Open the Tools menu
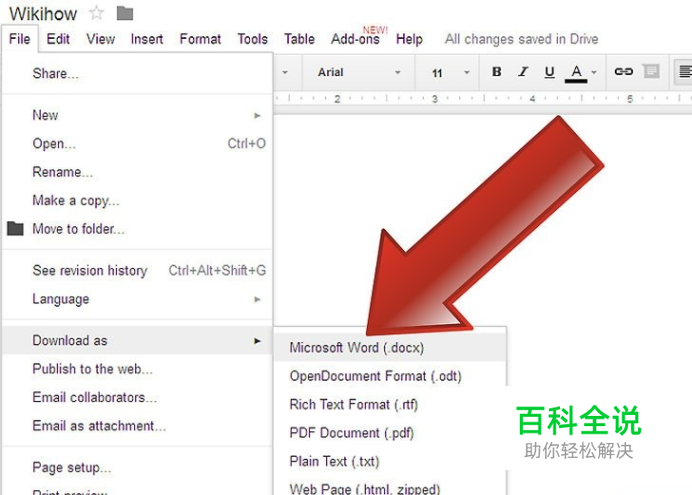Screen dimensions: 692x495 tap(252, 39)
